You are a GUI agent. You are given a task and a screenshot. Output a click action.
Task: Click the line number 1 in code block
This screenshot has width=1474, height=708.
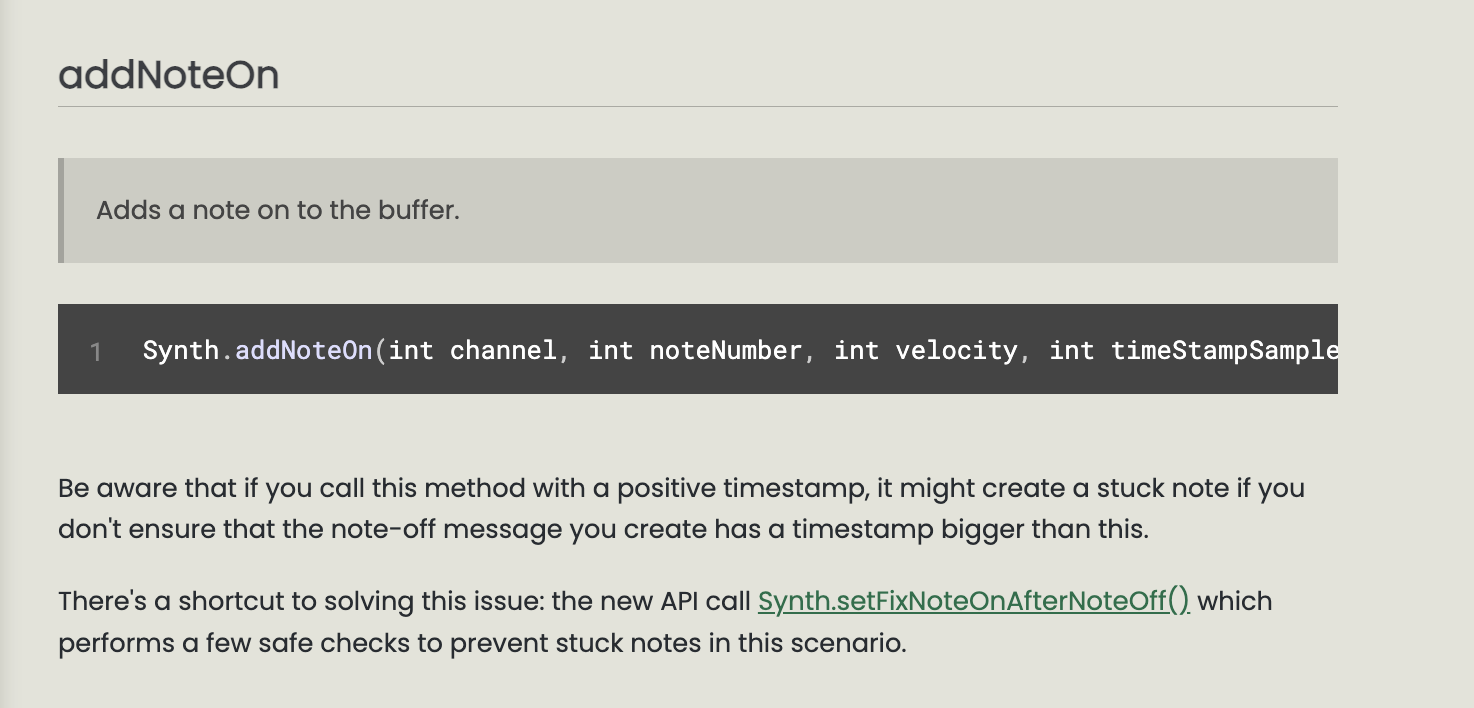pos(96,351)
